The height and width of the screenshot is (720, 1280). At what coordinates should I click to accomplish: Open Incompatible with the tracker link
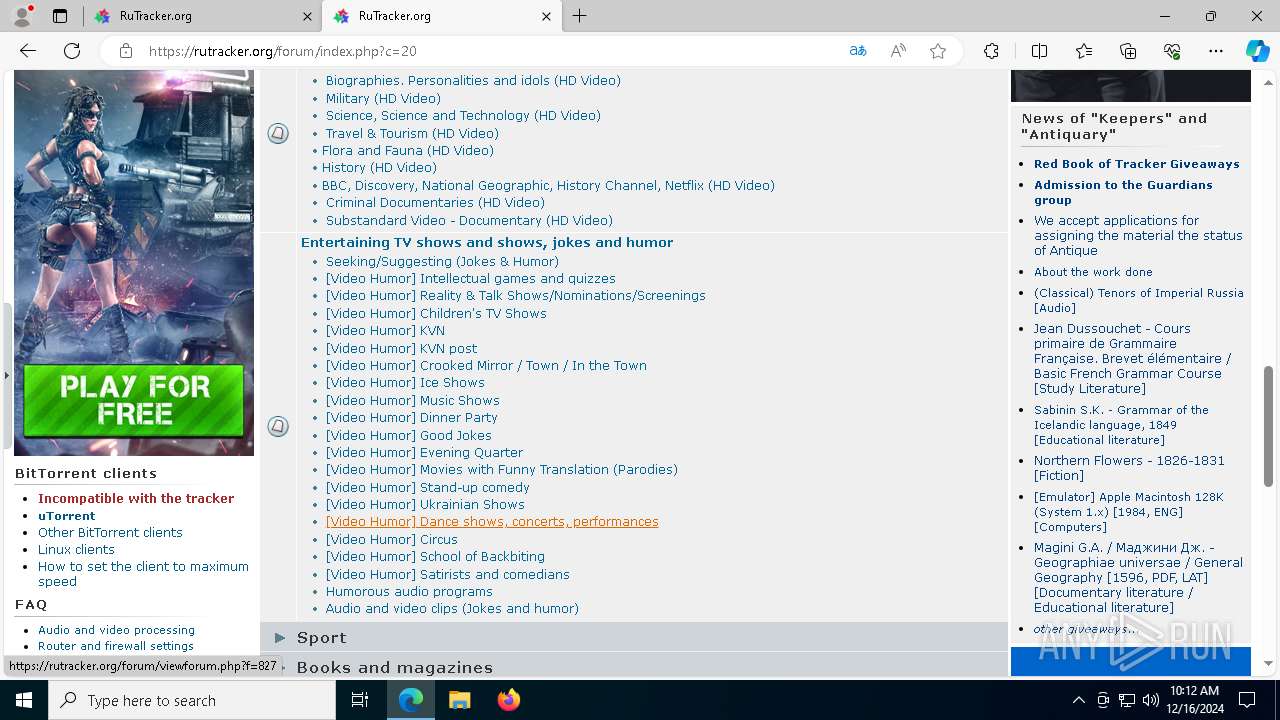coord(136,498)
